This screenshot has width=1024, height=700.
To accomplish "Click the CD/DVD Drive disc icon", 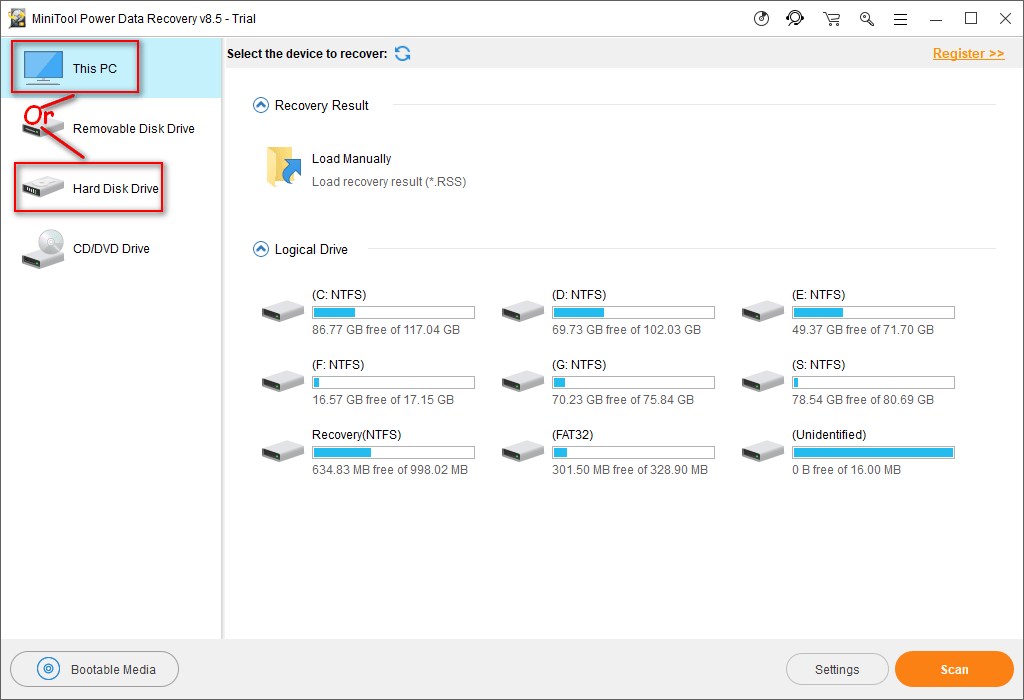I will [x=43, y=249].
